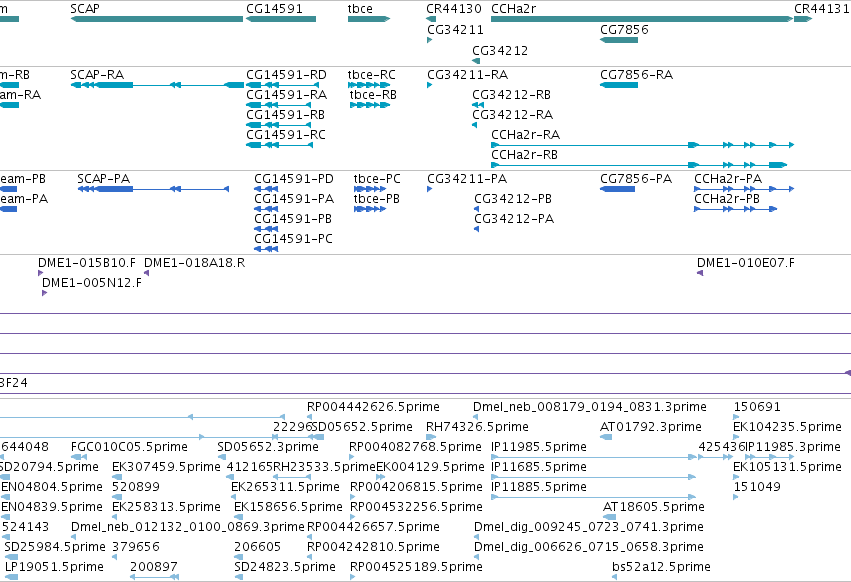Click the CG14591 gene label
Viewport: 851px width, 582px height.
coord(274,9)
